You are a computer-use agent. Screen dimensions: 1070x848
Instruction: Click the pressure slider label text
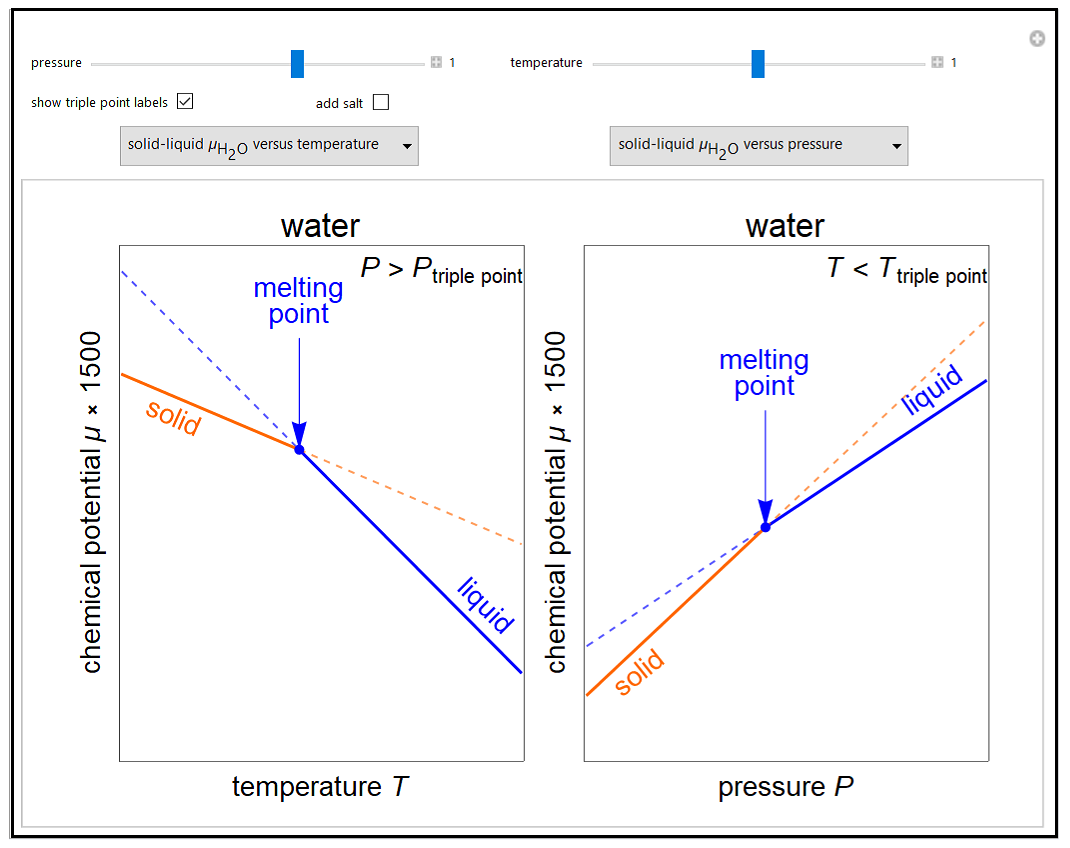[56, 63]
